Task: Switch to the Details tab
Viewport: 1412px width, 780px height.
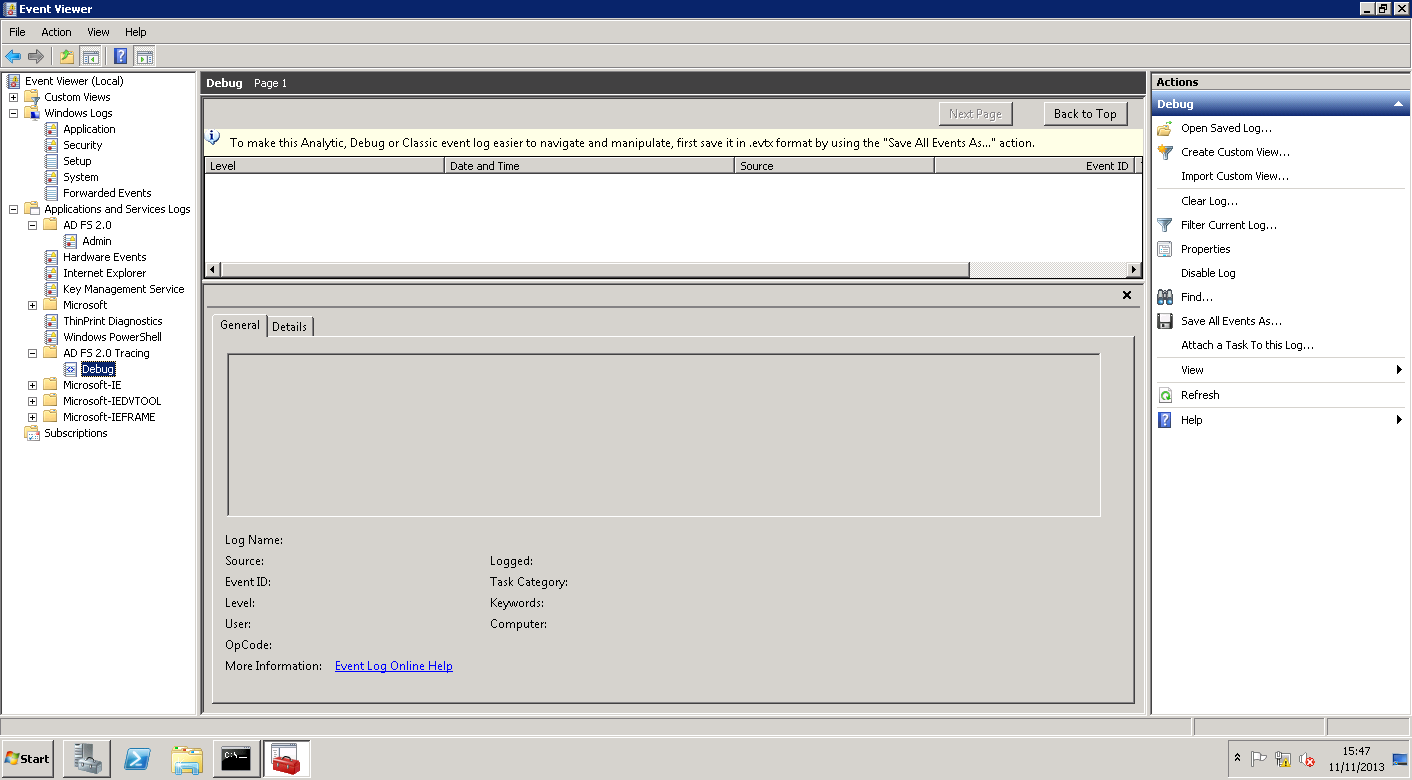Action: pyautogui.click(x=290, y=326)
